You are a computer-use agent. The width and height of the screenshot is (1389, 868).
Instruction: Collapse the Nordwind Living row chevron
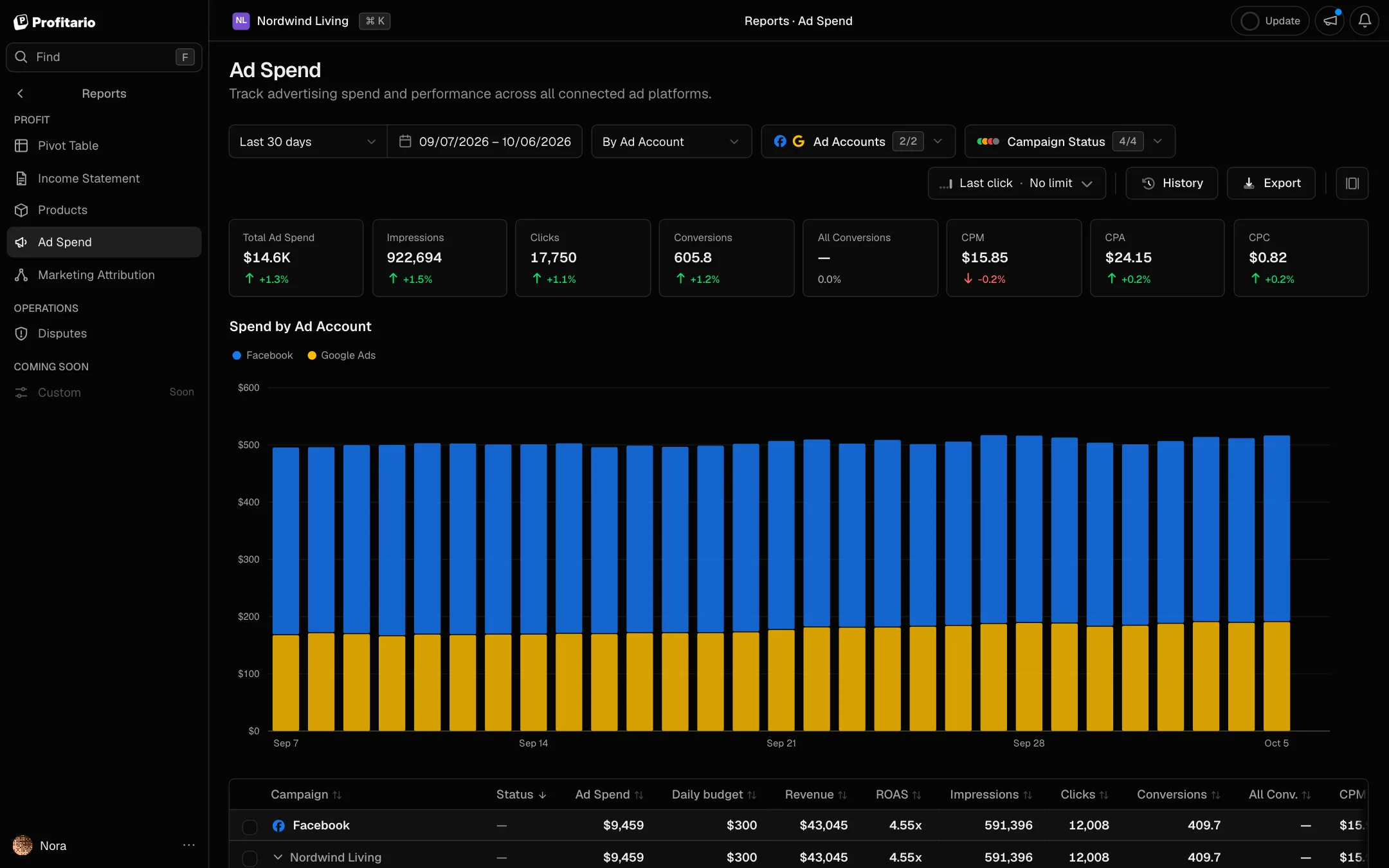click(278, 858)
